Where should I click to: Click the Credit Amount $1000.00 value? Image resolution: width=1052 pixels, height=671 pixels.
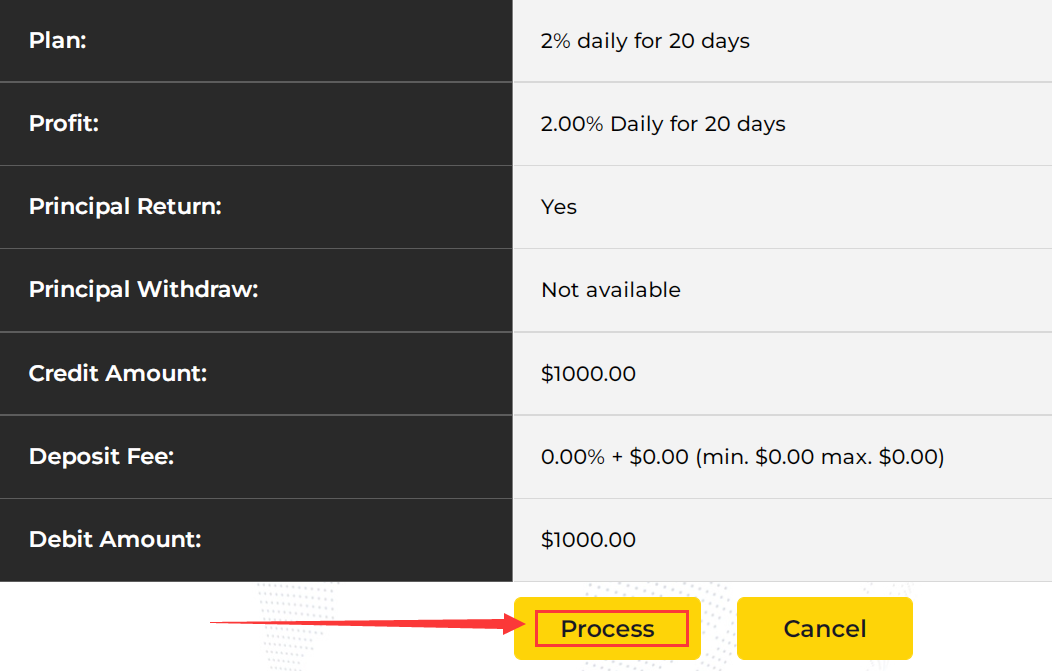click(x=588, y=374)
